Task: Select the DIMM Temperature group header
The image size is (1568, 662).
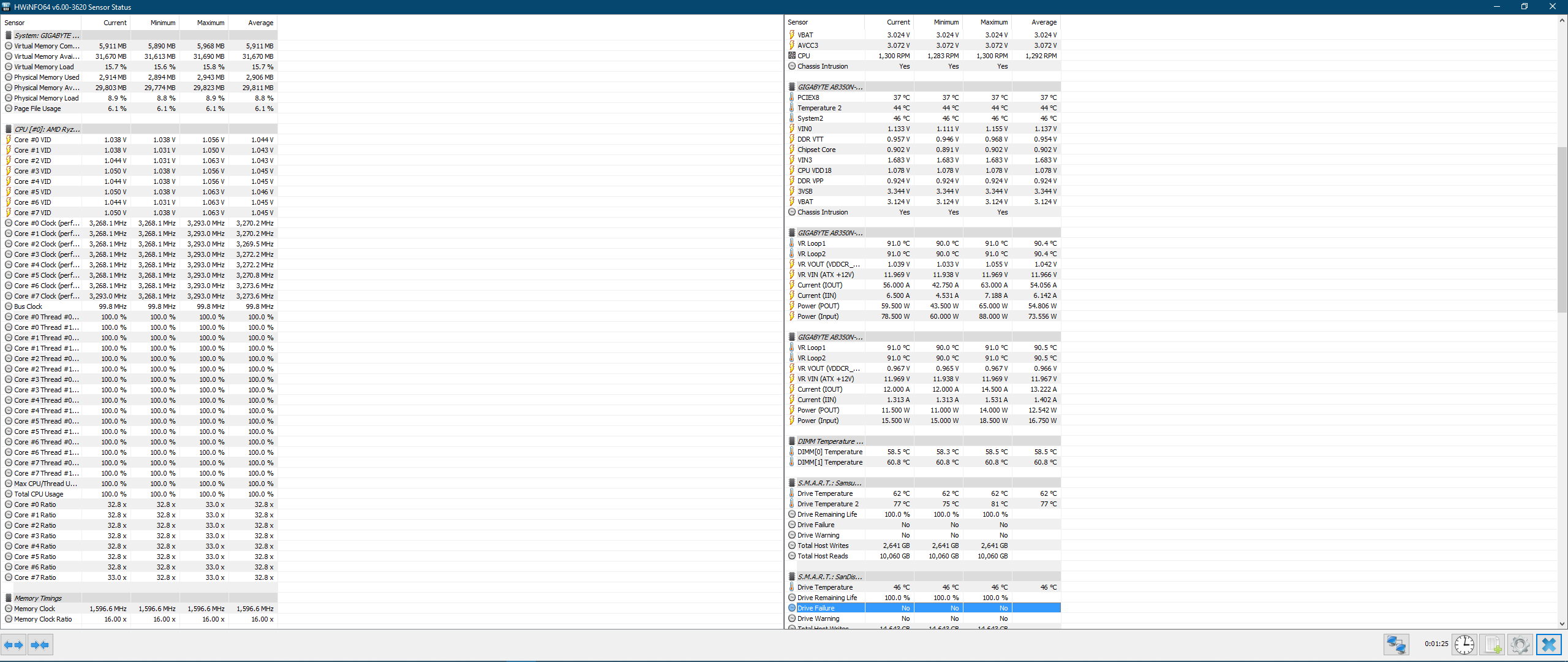Action: coord(830,441)
